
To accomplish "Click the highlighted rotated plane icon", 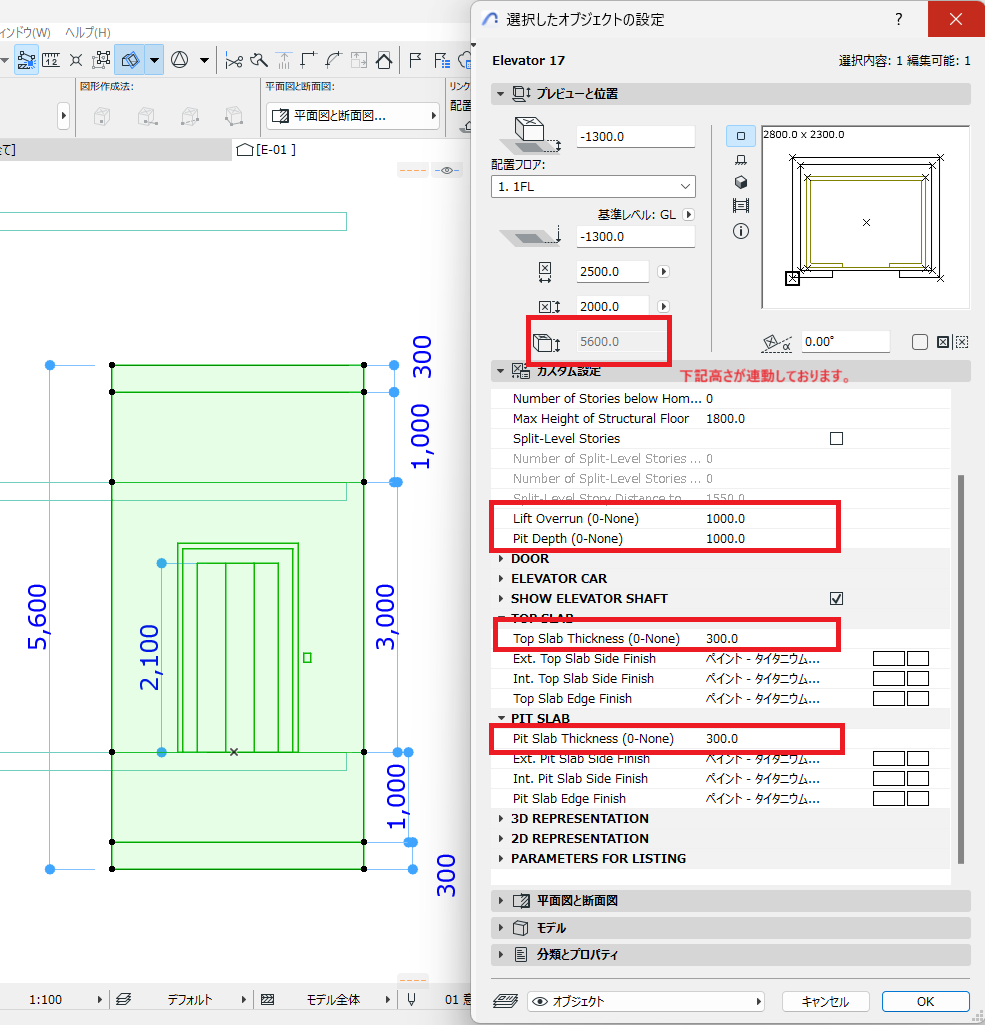I will point(130,61).
